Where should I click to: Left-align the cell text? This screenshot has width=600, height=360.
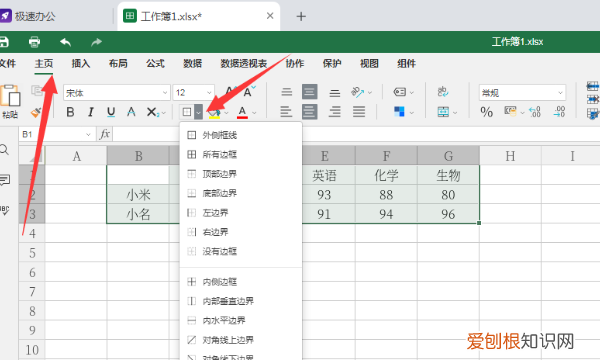tap(286, 112)
